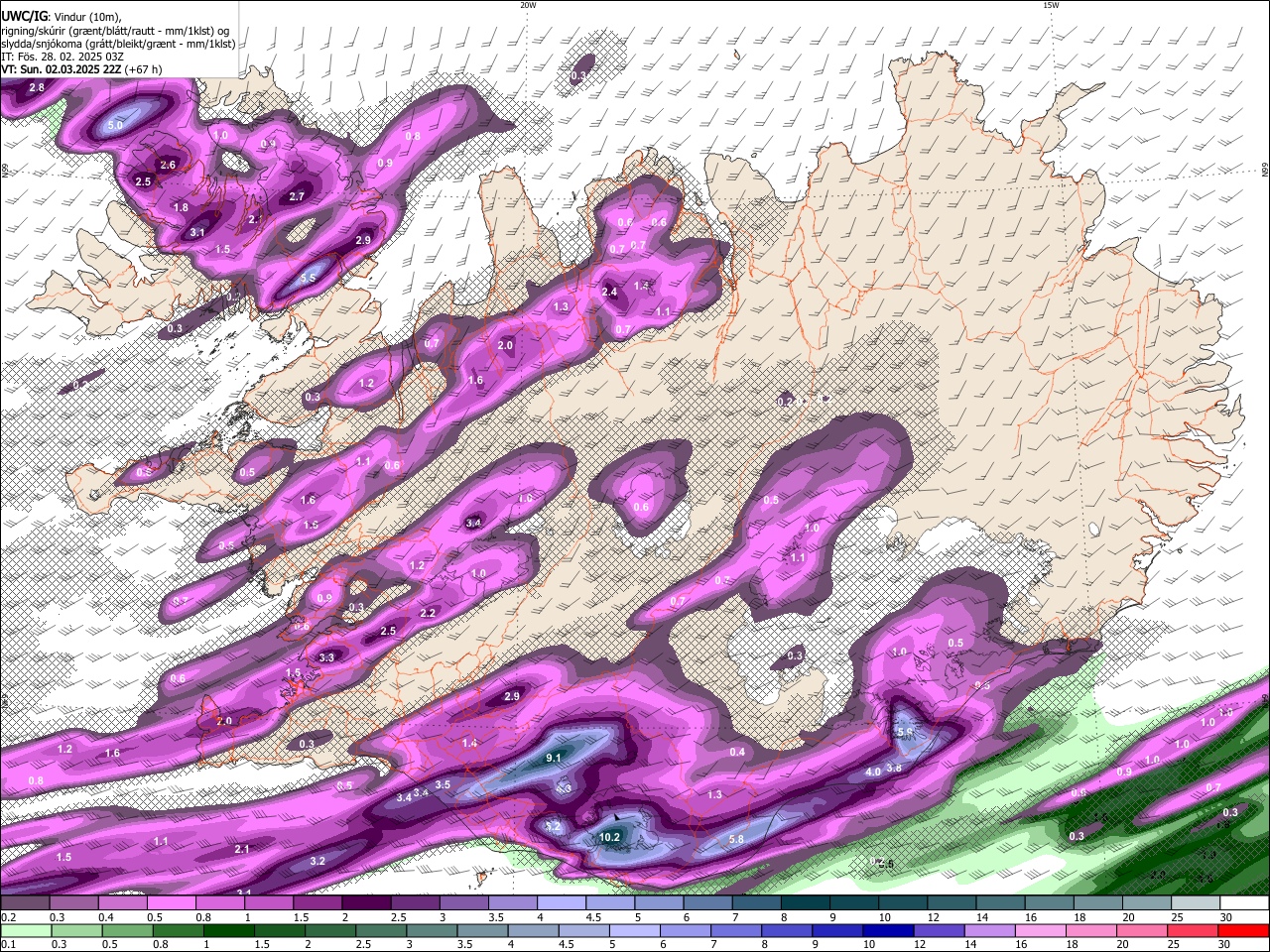The width and height of the screenshot is (1270, 952).
Task: Select the 'VT: Sun. 02.03.2025 22Z (+67 h)' line
Action: (81, 69)
